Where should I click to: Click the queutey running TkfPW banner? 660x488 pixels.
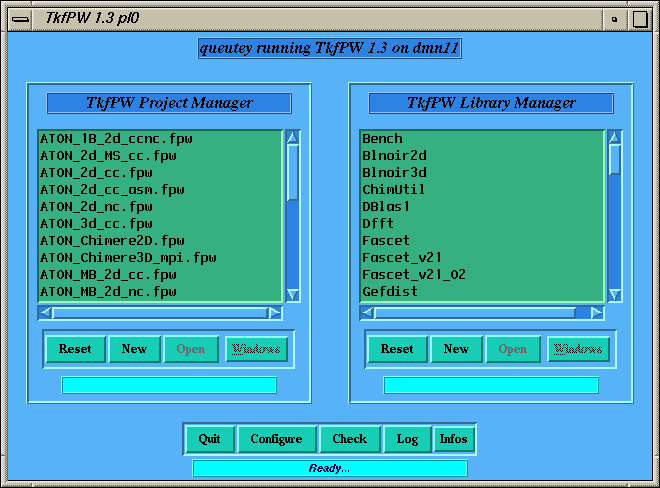[x=330, y=48]
